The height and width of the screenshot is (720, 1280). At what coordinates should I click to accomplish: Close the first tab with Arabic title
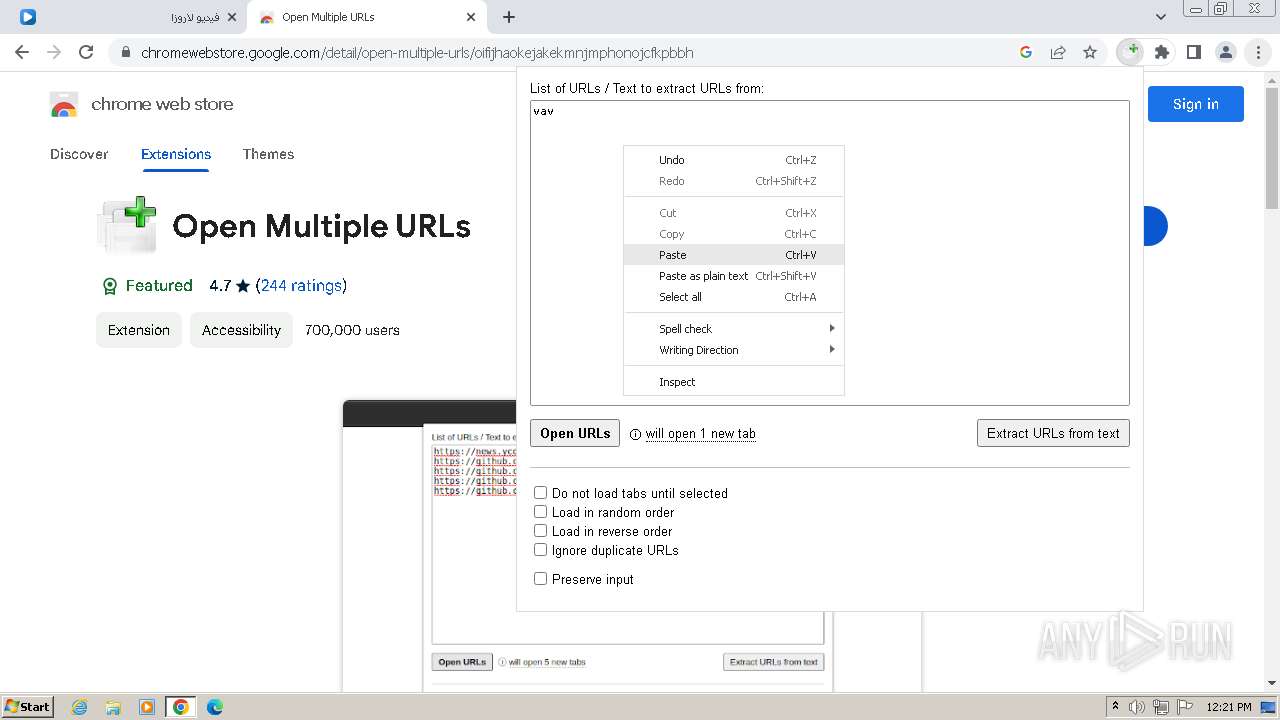[x=232, y=17]
